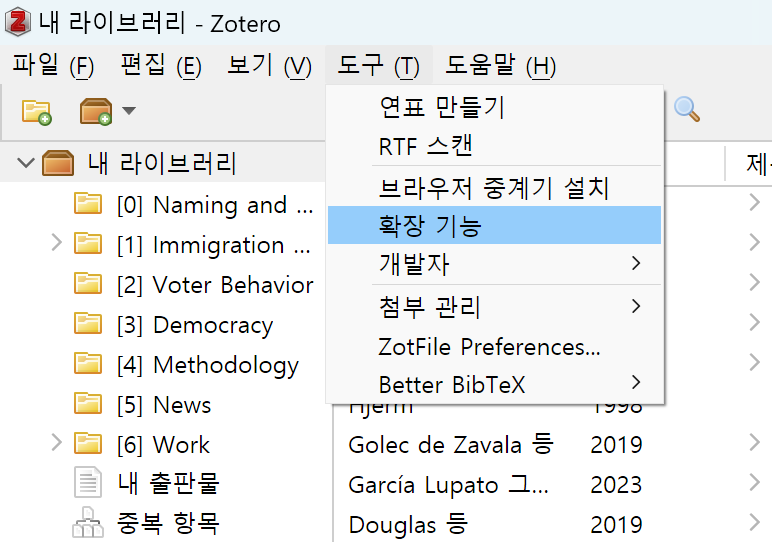This screenshot has width=772, height=542.
Task: Expand the García Lupato row chevron
Action: coord(754,482)
